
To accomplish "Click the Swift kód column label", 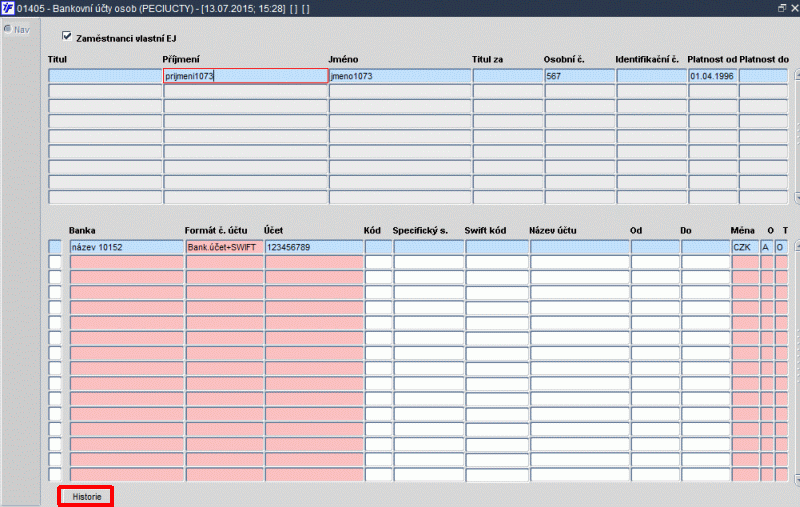I will point(485,231).
